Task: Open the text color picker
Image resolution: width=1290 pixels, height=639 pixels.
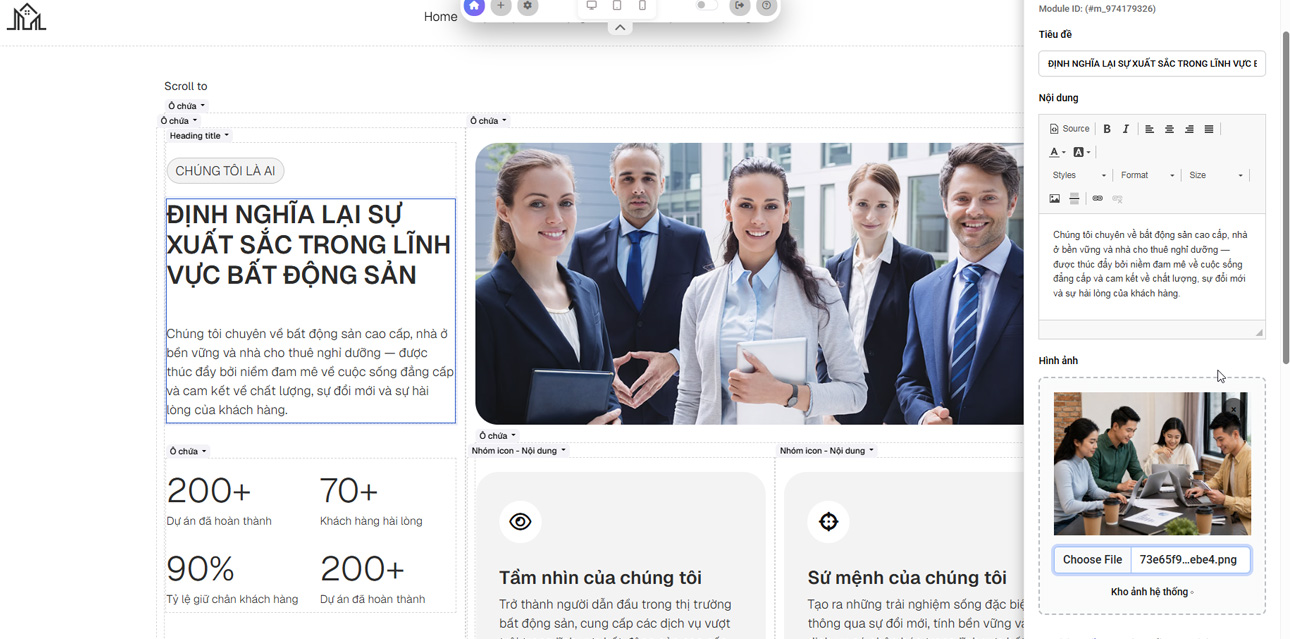Action: (1057, 152)
